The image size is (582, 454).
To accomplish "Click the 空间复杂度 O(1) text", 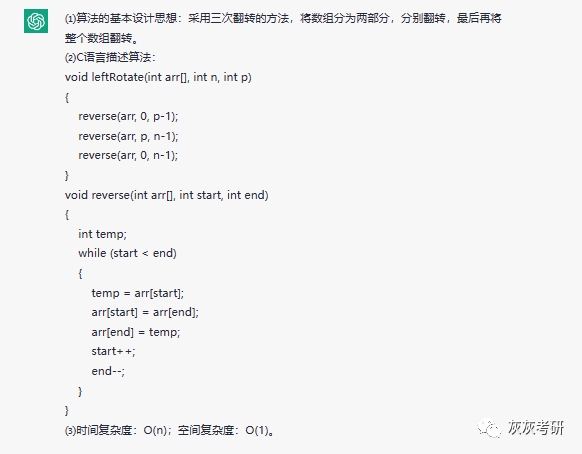I will (226, 430).
